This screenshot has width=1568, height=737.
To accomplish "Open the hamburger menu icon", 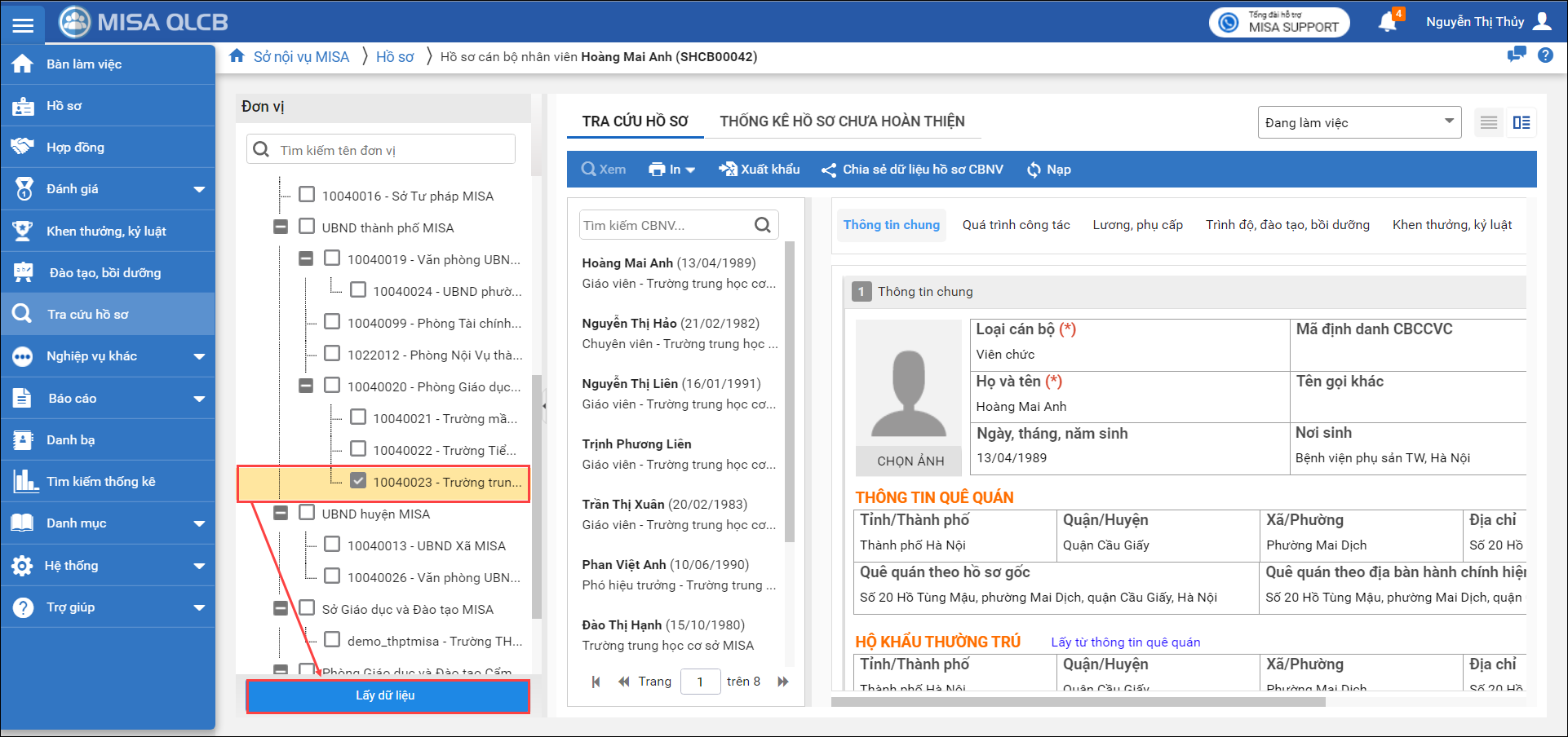I will (x=23, y=24).
